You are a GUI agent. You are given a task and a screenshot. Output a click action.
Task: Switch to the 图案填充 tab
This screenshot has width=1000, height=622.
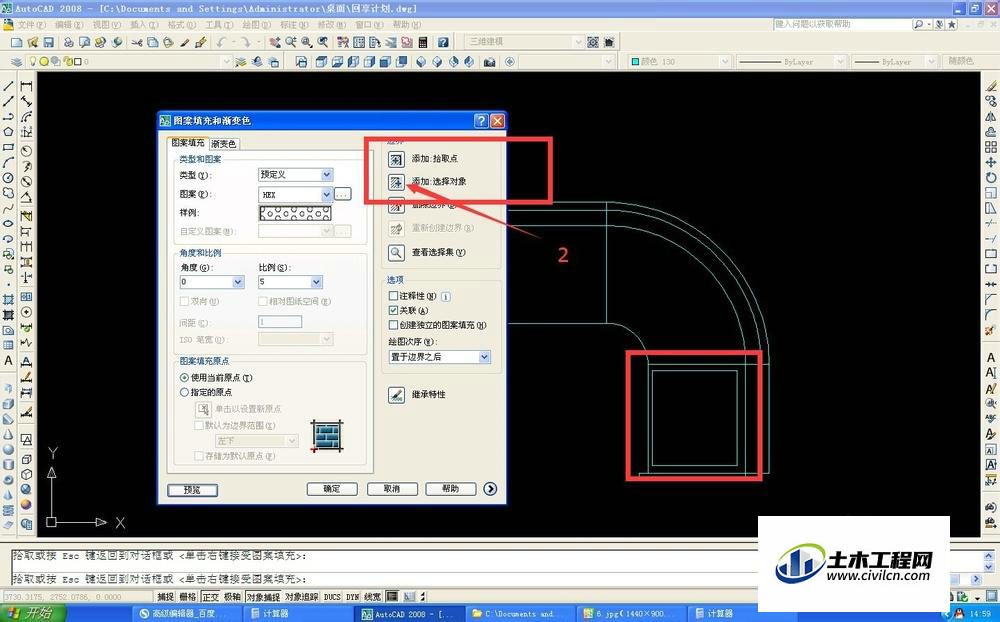coord(188,143)
